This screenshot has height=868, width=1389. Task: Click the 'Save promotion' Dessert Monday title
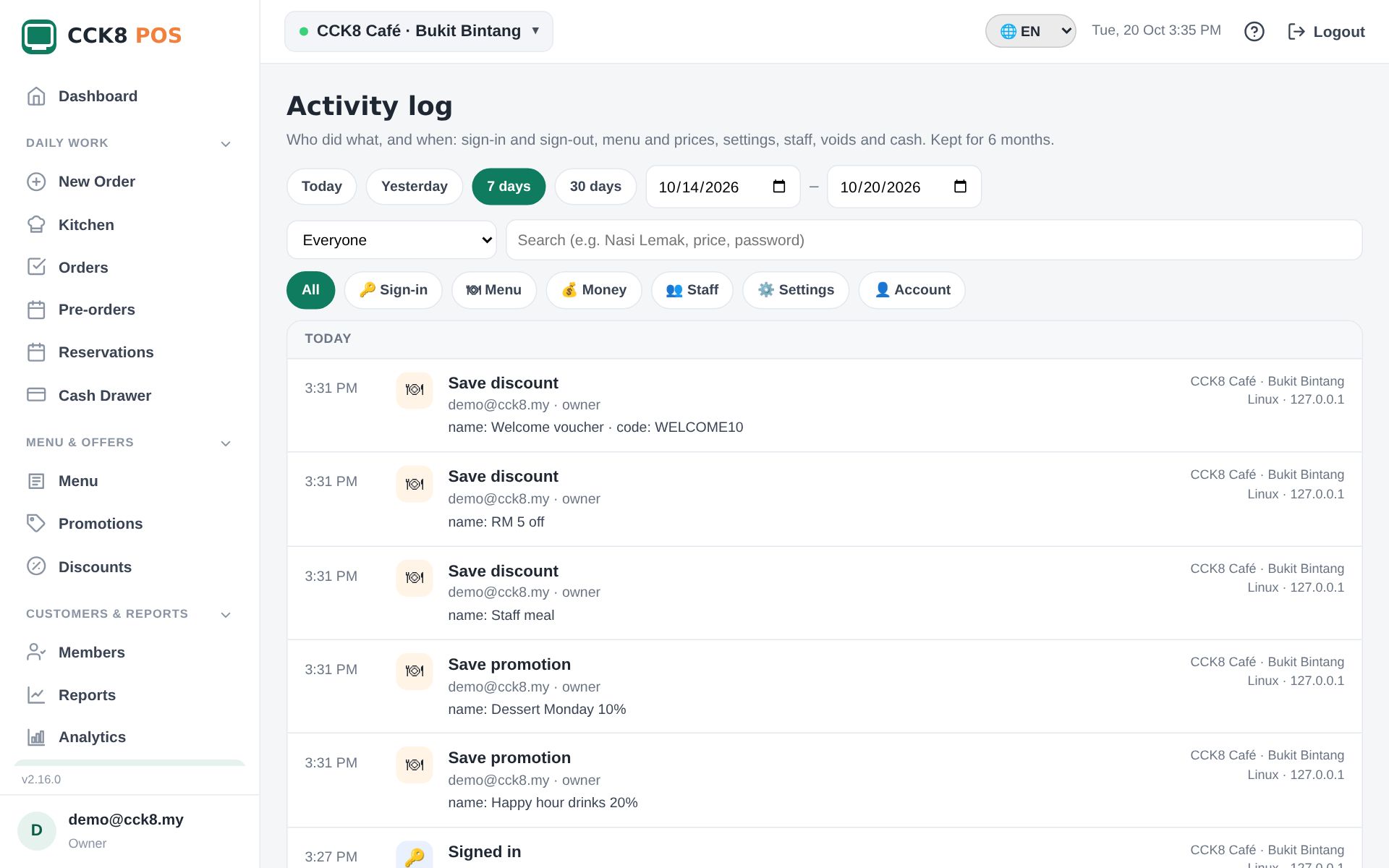(509, 665)
